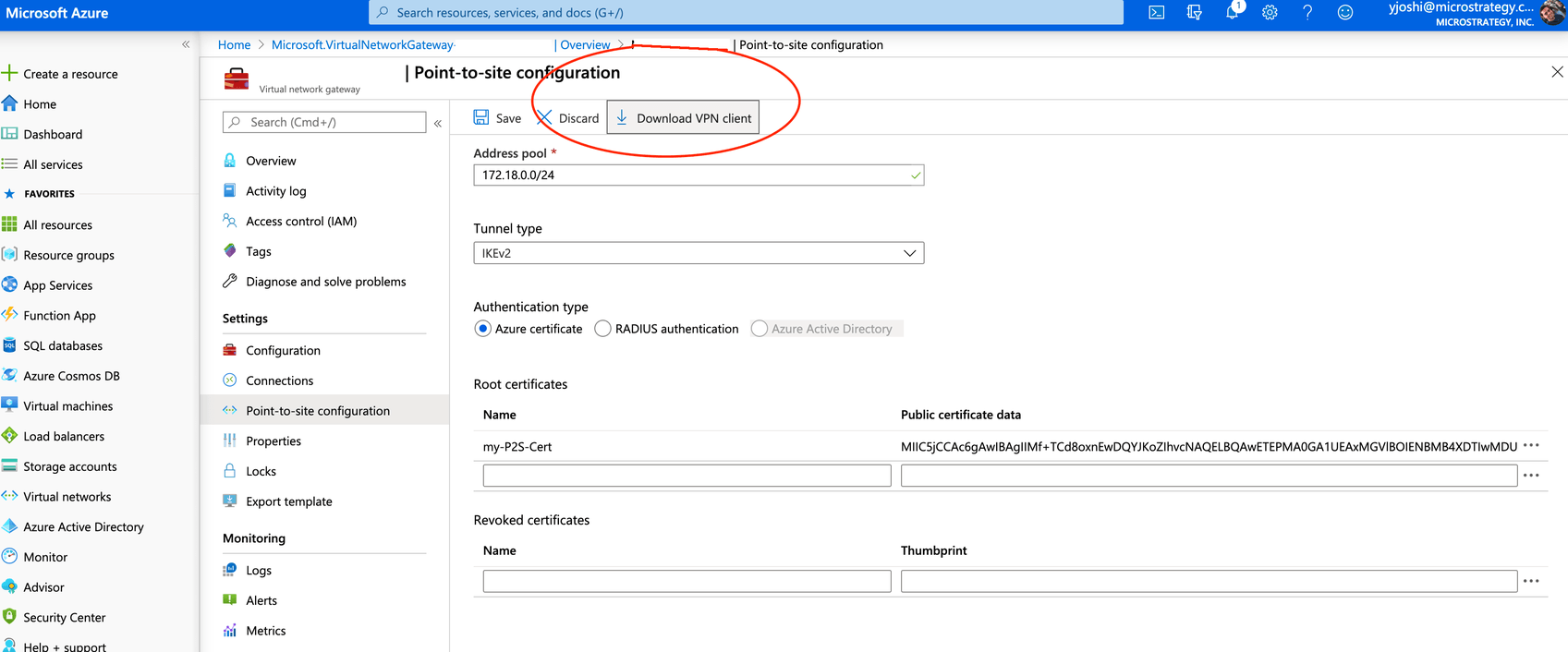The height and width of the screenshot is (652, 1568).
Task: Select Azure Active Directory radio button
Action: (760, 329)
